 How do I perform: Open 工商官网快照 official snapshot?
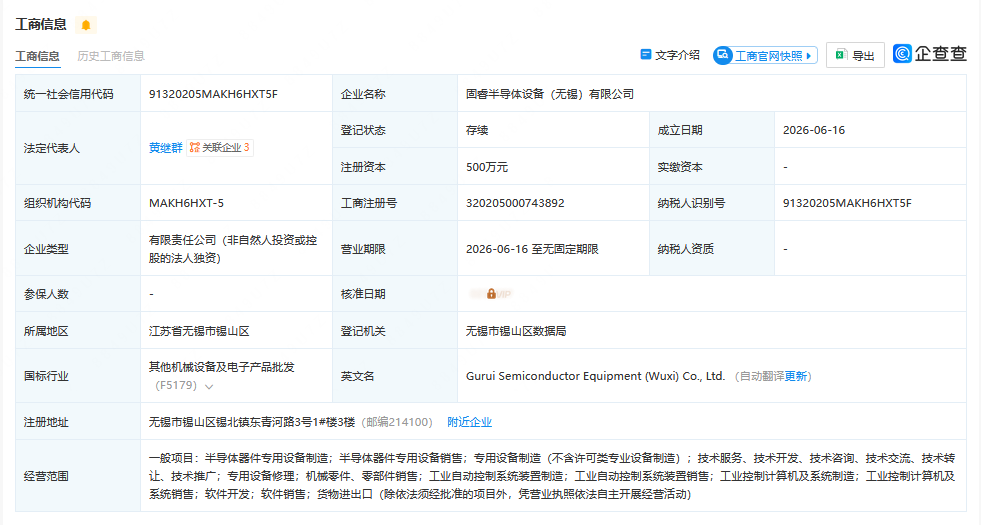tap(765, 56)
